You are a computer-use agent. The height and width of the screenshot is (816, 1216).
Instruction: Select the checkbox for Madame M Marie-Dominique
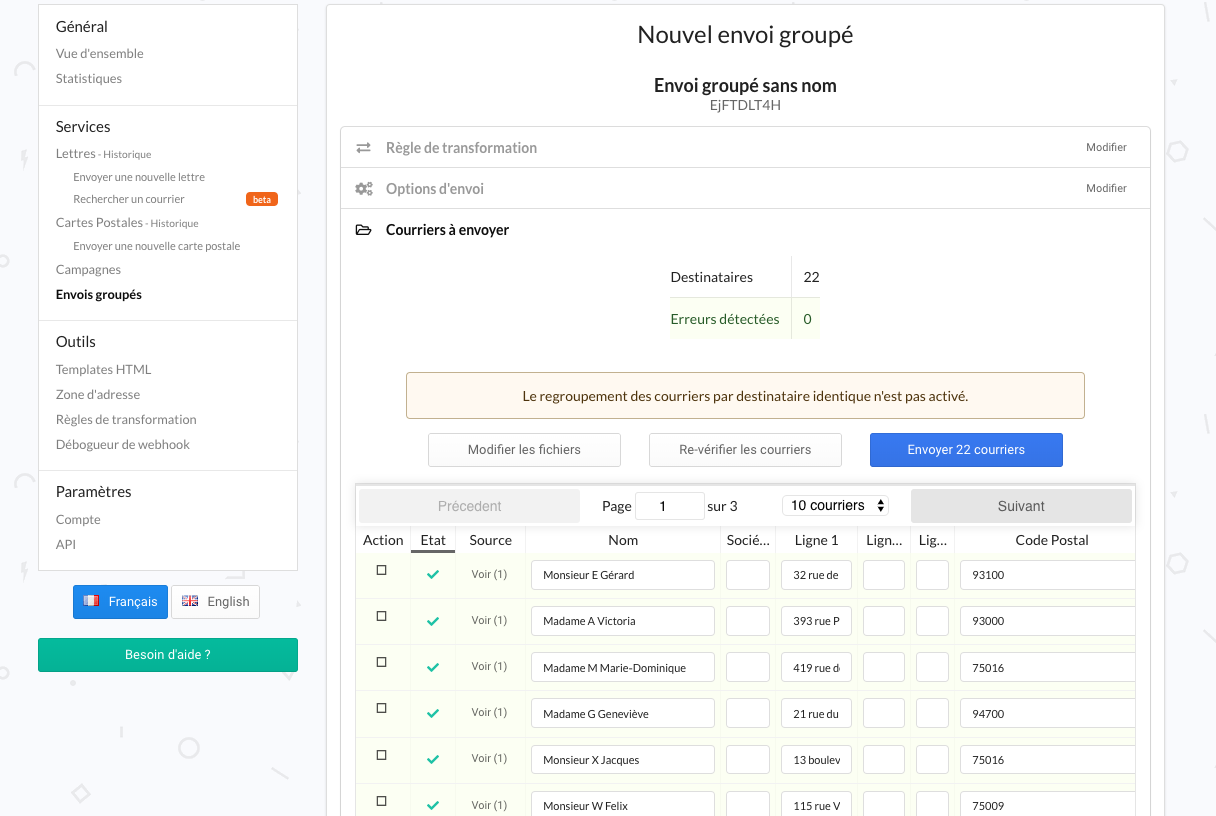pyautogui.click(x=381, y=662)
